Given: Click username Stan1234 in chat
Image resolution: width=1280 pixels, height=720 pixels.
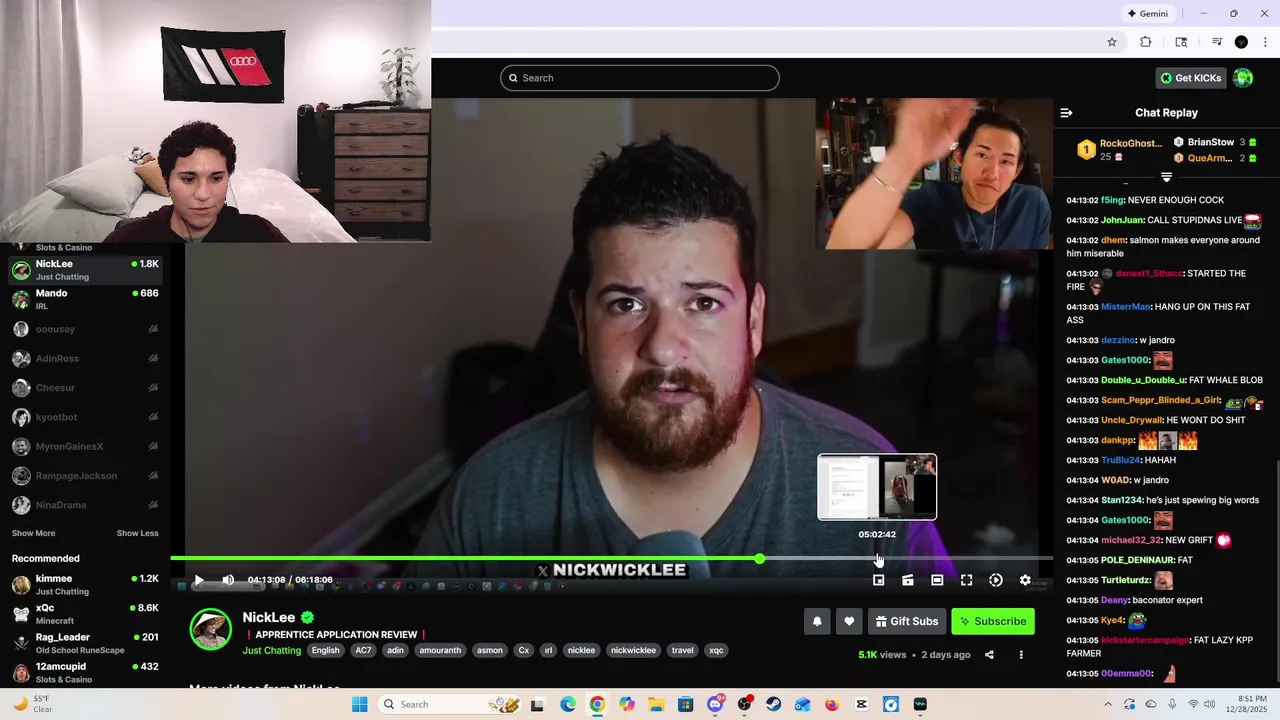Looking at the screenshot, I should [1121, 500].
